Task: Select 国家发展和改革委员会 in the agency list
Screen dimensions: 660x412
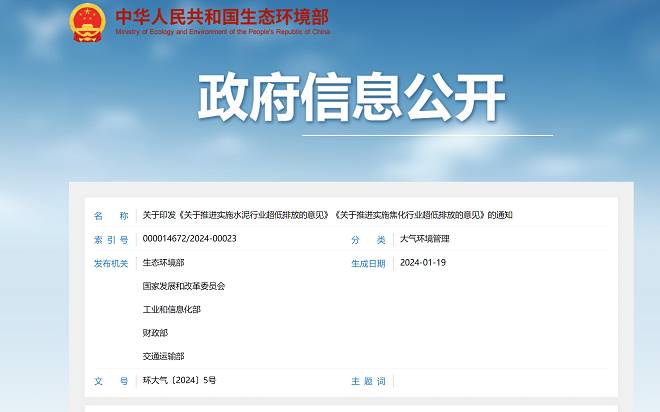Action: tap(184, 286)
